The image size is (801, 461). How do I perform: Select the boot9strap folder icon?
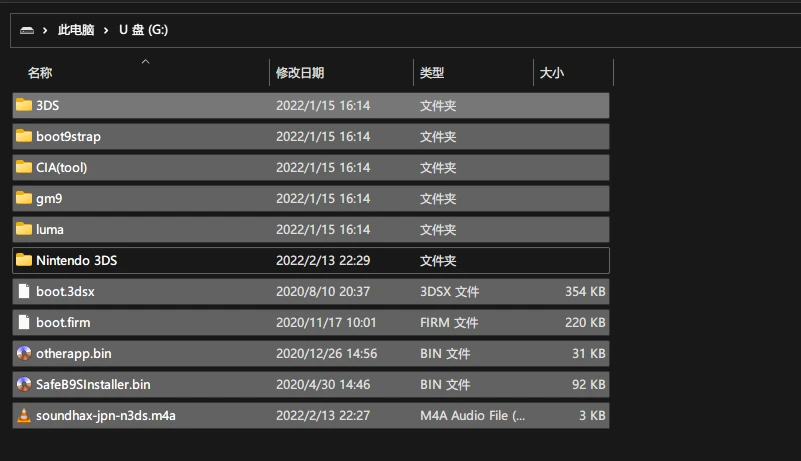(24, 136)
